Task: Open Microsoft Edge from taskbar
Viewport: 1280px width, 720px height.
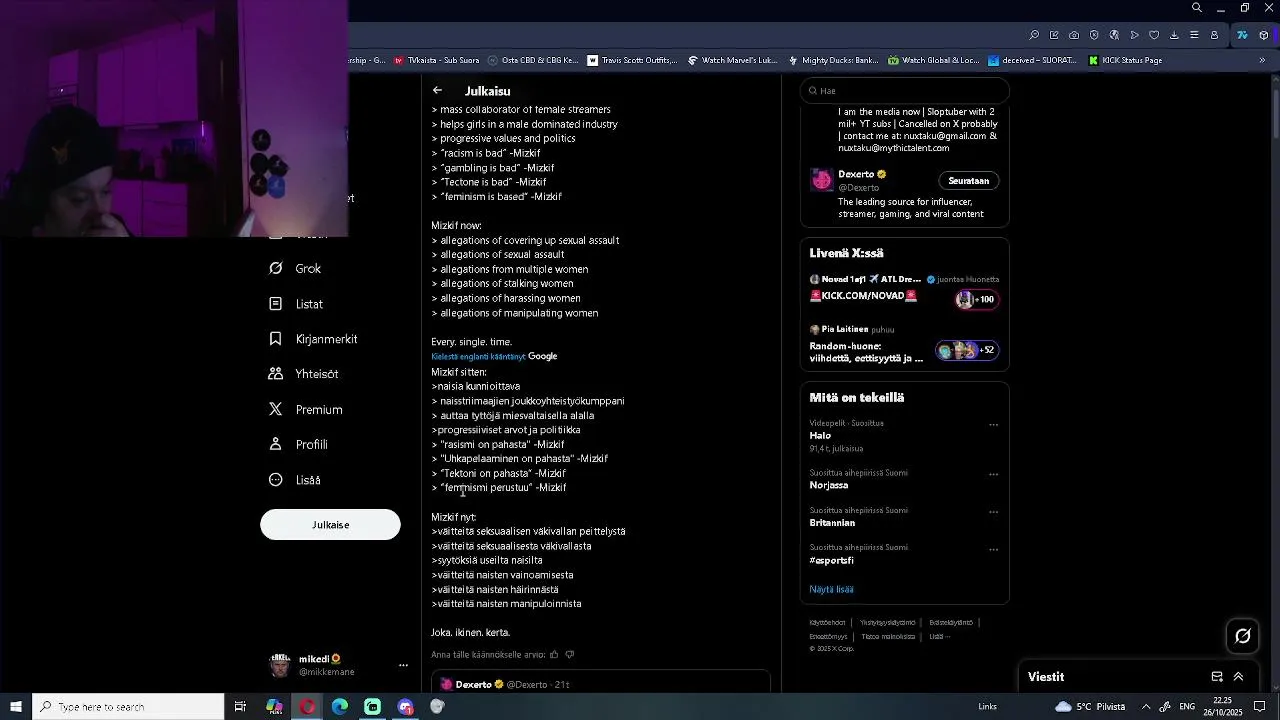Action: tap(340, 707)
